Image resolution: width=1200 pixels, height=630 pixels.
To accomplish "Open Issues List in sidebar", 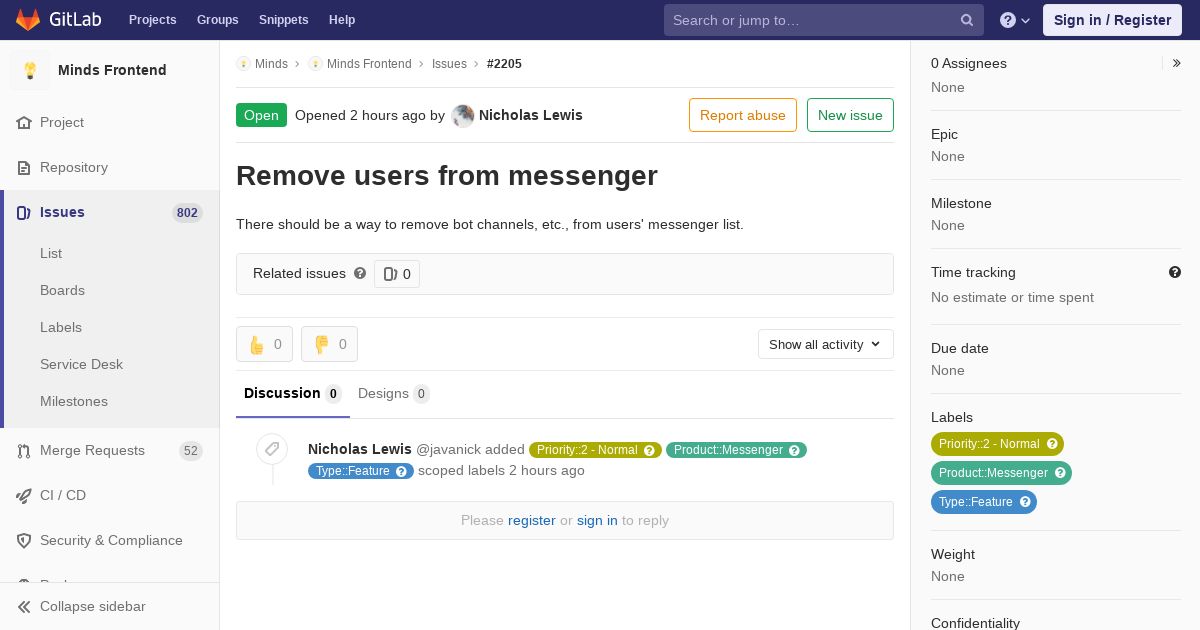I will [51, 253].
